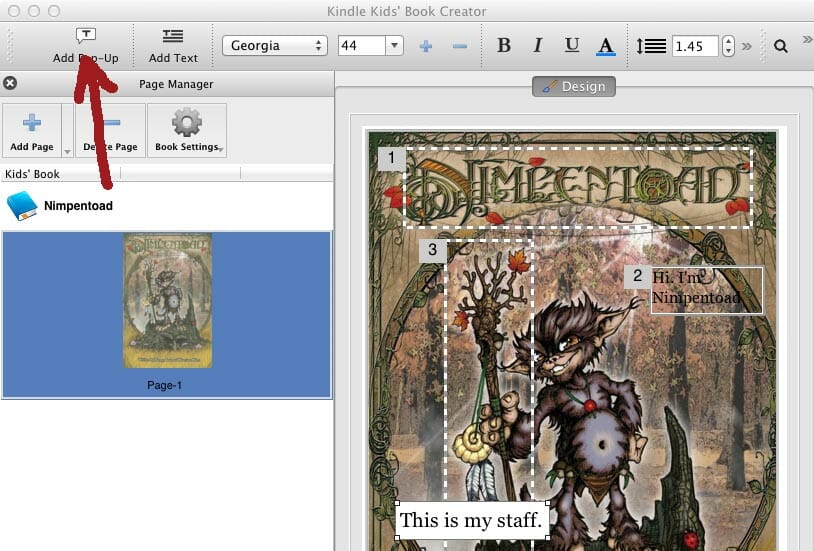The image size is (814, 551).
Task: Click the font size field showing 44
Action: [x=361, y=46]
